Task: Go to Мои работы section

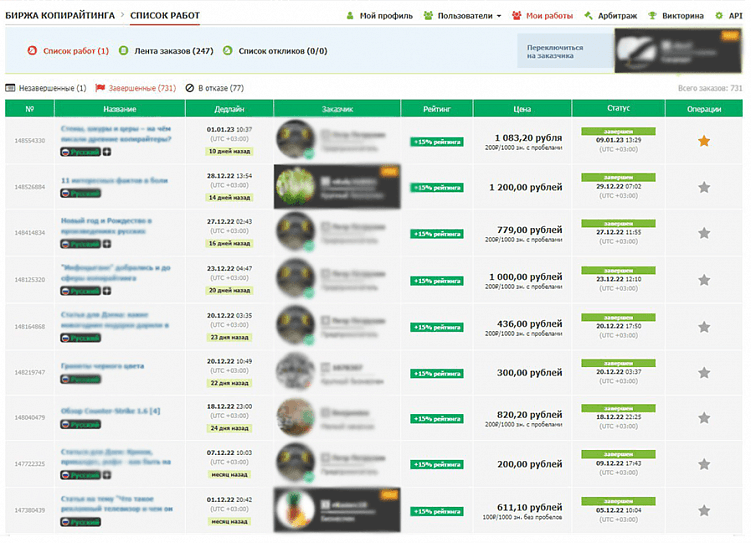Action: coord(542,16)
